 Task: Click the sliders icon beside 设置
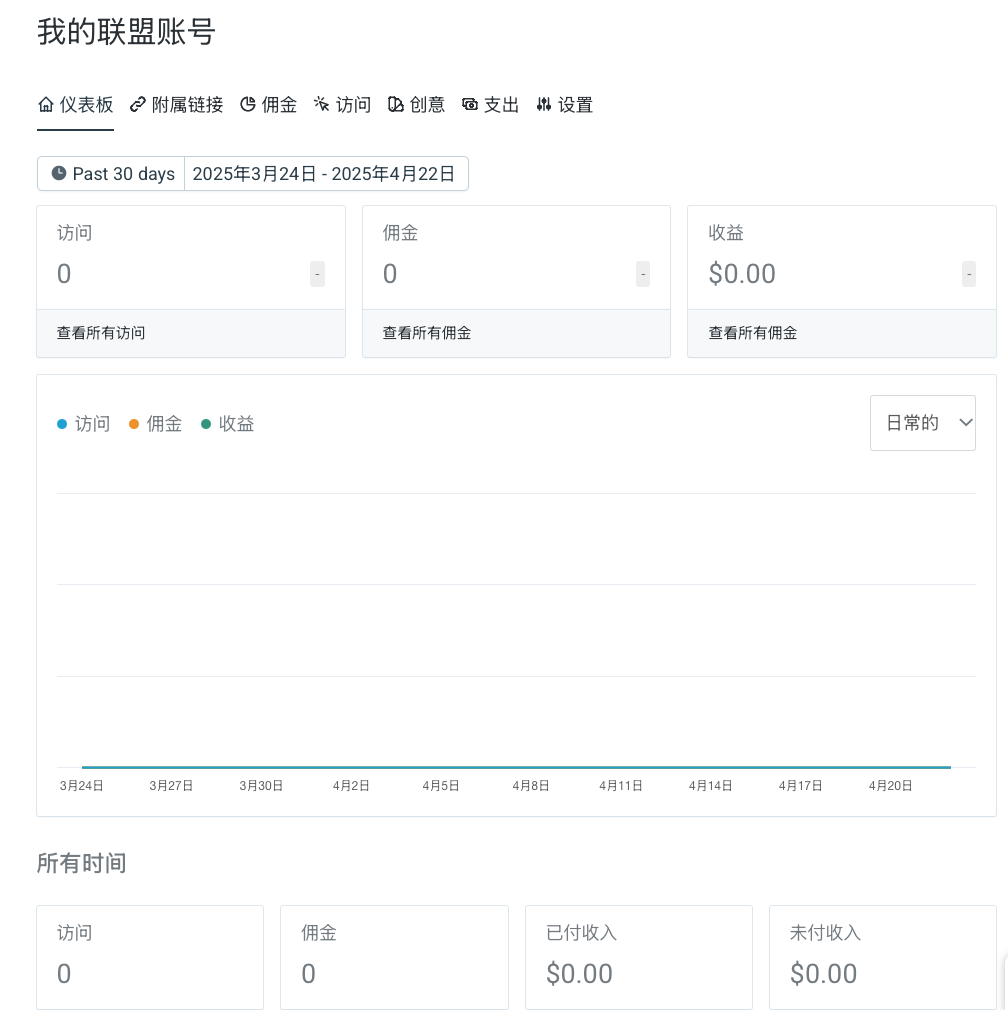click(x=544, y=104)
